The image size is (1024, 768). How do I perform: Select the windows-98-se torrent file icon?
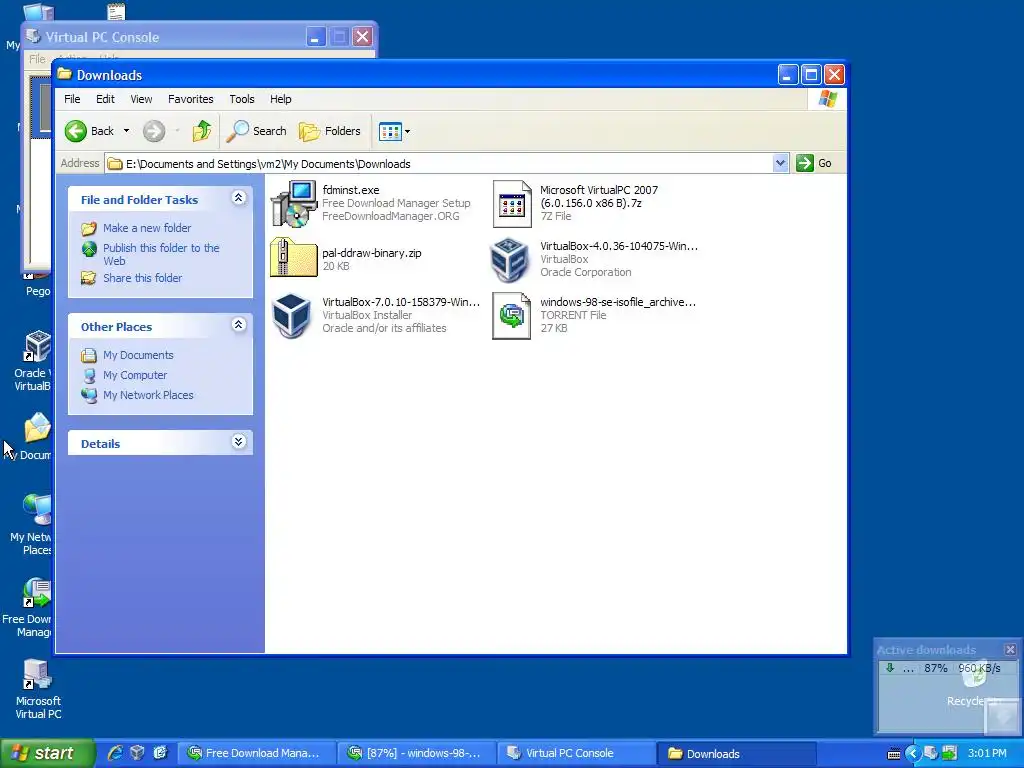[x=511, y=316]
